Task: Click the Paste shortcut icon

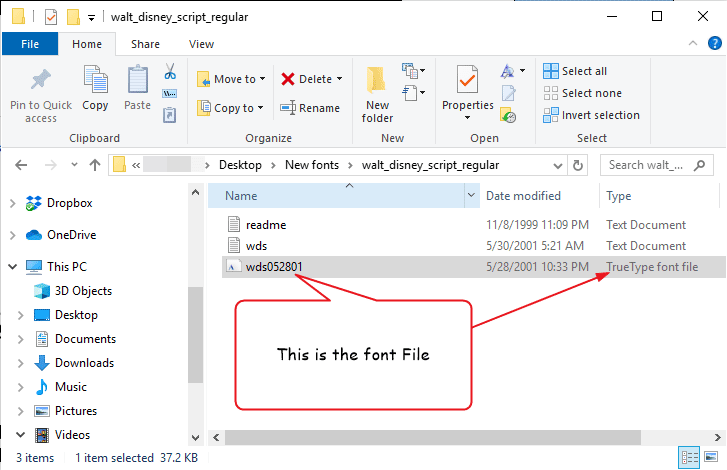Action: 170,115
